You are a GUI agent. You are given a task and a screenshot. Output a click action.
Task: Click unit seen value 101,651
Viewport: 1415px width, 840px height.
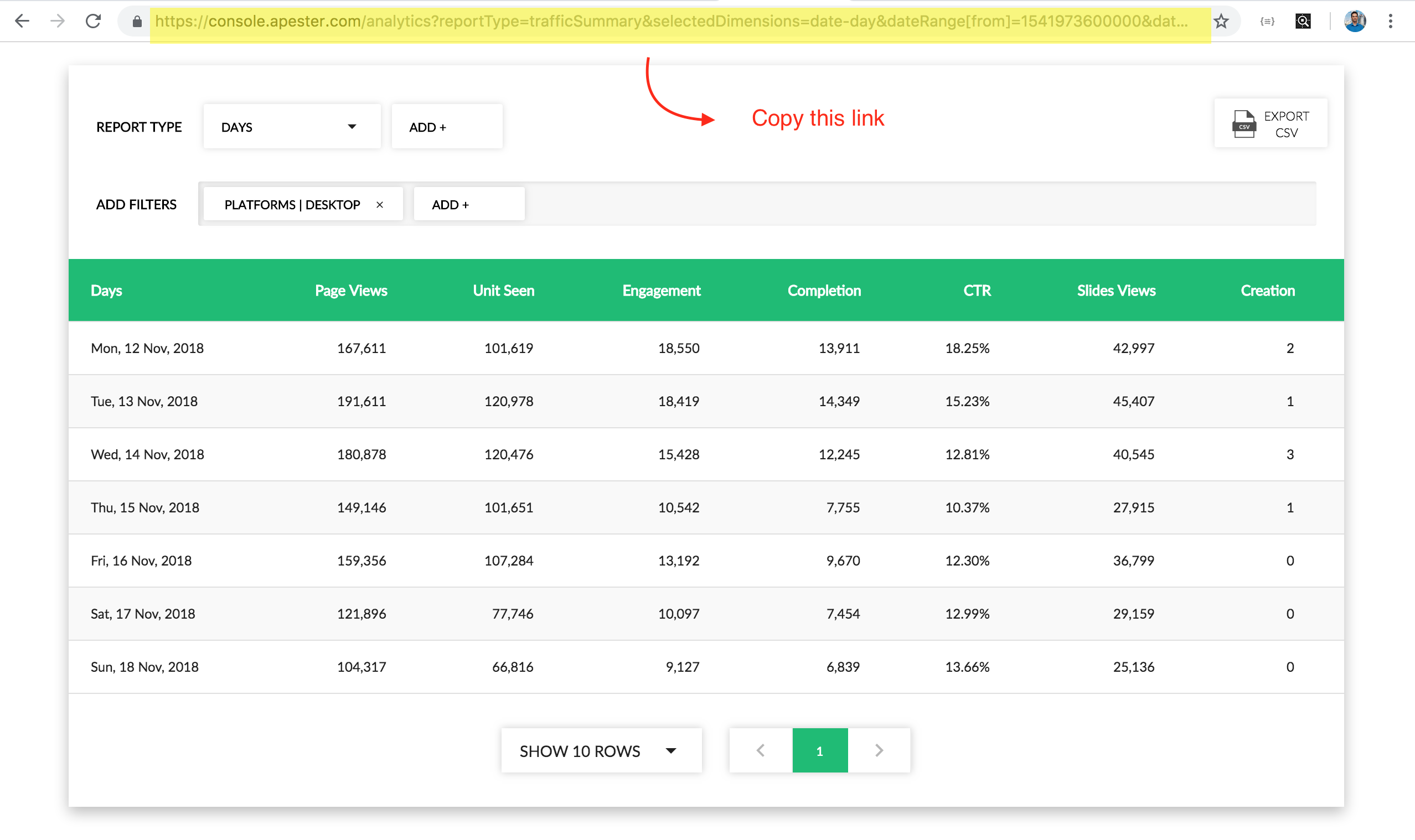point(509,508)
